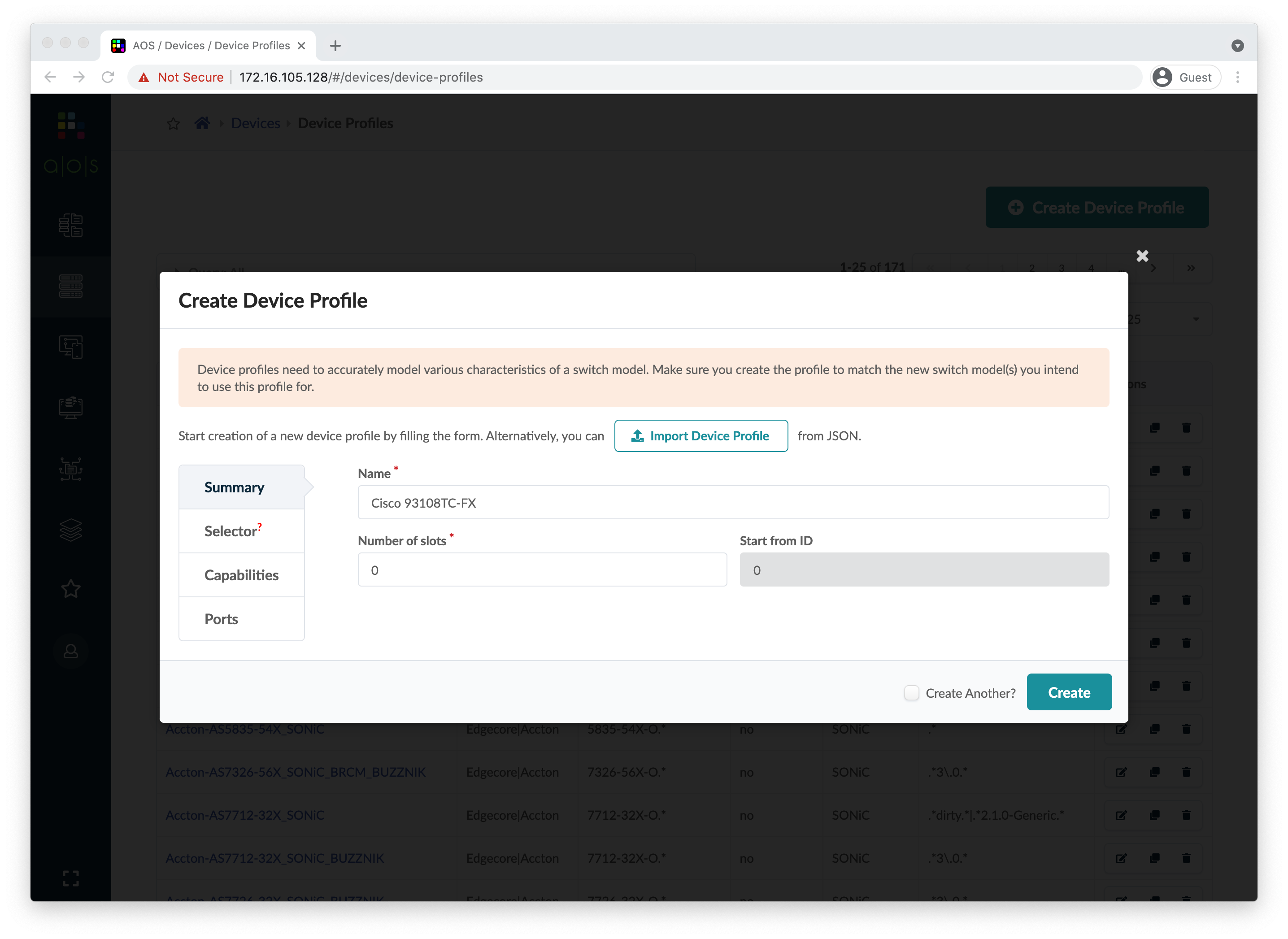Click the Create button
The height and width of the screenshot is (939, 1288).
pyautogui.click(x=1069, y=692)
